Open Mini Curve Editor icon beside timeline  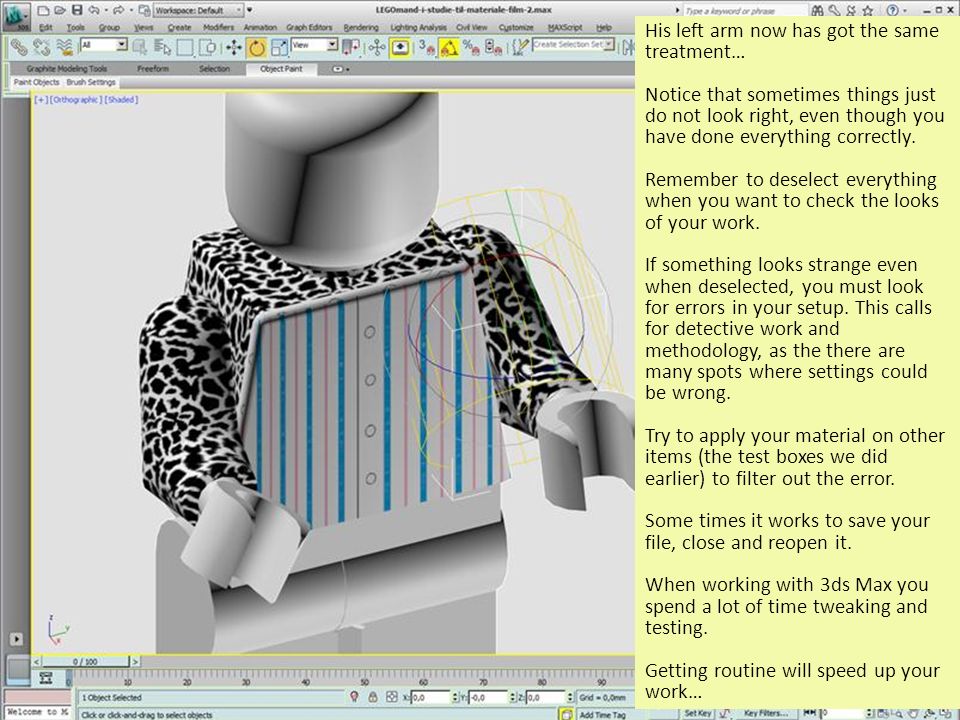(x=45, y=678)
